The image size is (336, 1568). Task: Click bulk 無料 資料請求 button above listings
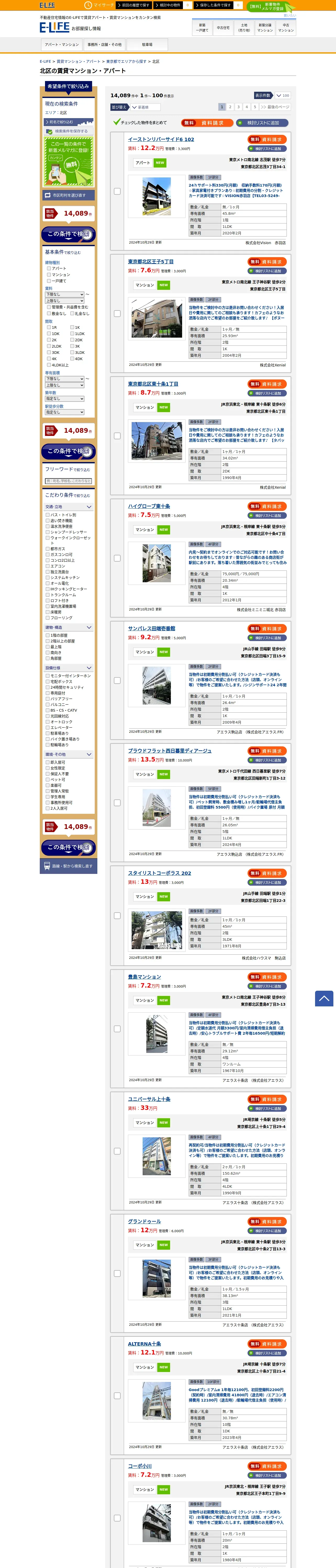[x=207, y=123]
